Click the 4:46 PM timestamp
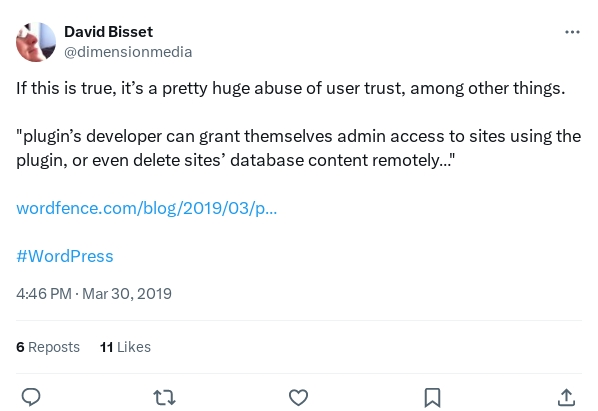The image size is (598, 411). tap(44, 294)
